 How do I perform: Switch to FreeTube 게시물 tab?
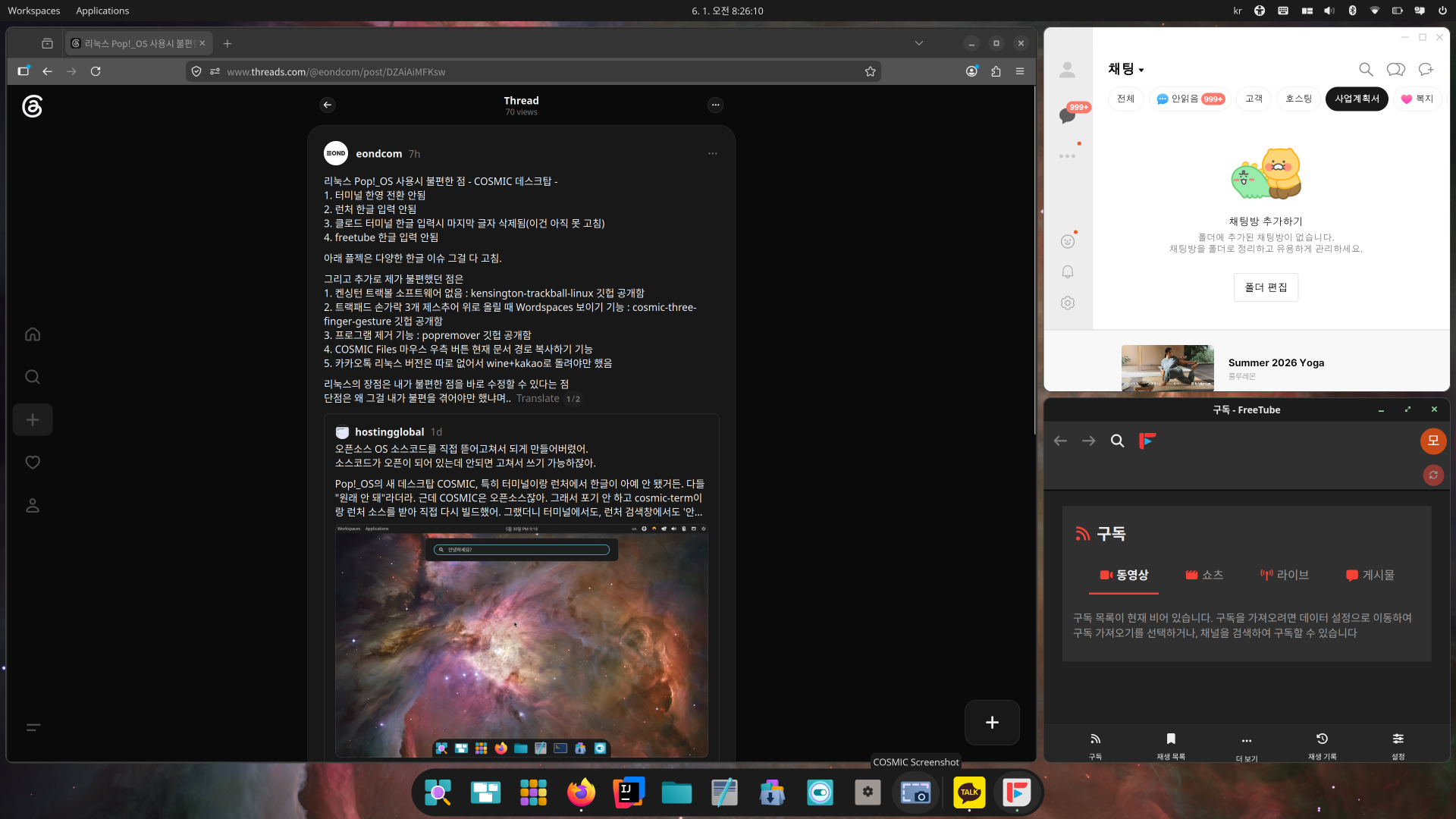click(1370, 576)
